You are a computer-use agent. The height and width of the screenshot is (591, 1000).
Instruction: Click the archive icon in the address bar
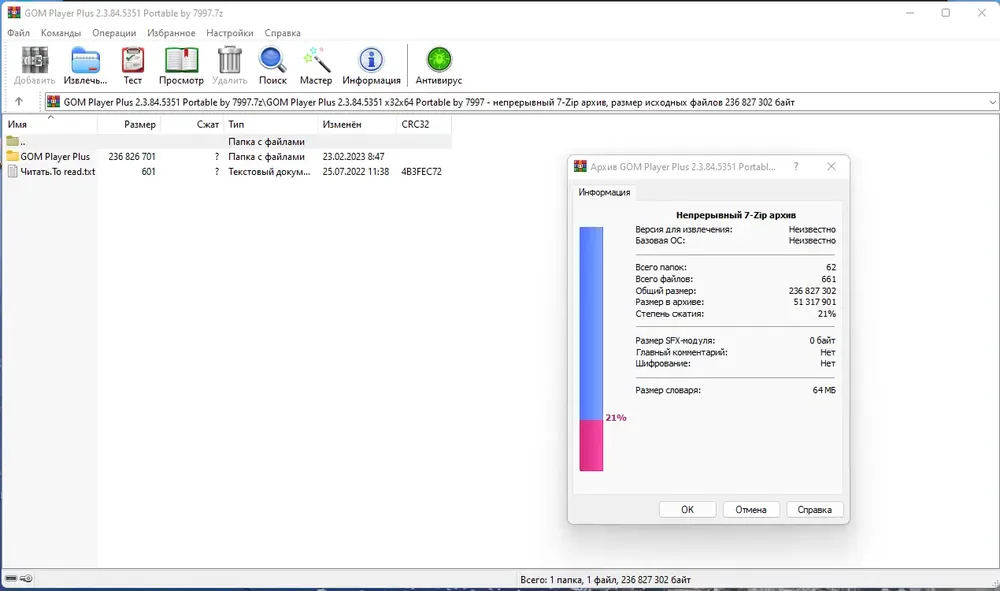54,102
